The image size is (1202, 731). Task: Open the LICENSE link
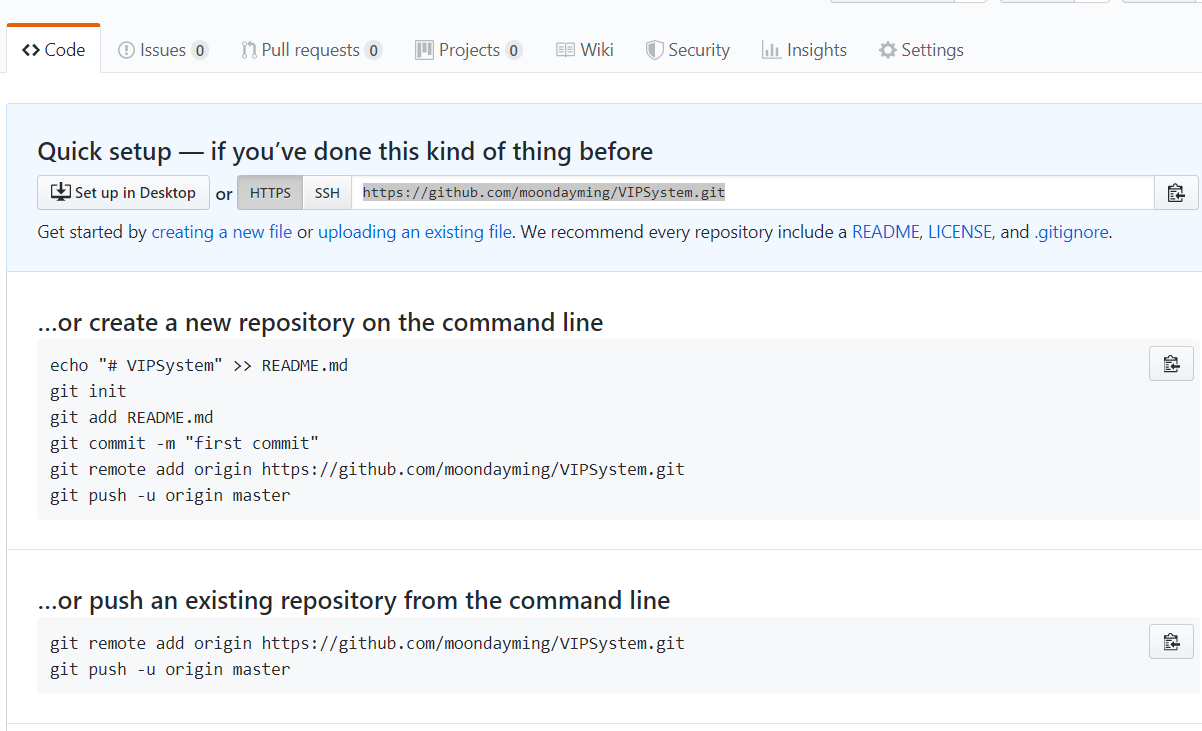960,232
